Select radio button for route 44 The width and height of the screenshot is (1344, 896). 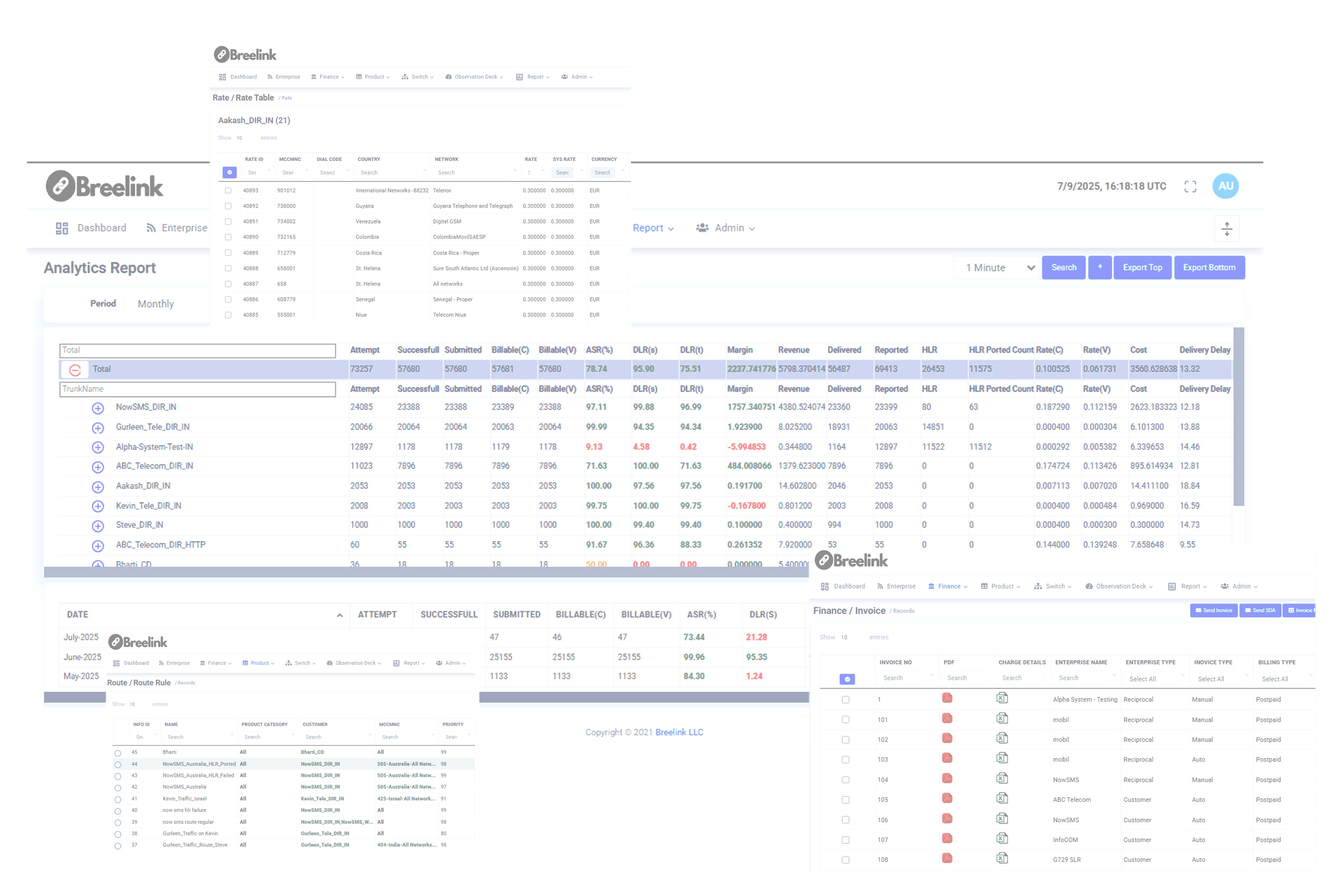pyautogui.click(x=118, y=765)
